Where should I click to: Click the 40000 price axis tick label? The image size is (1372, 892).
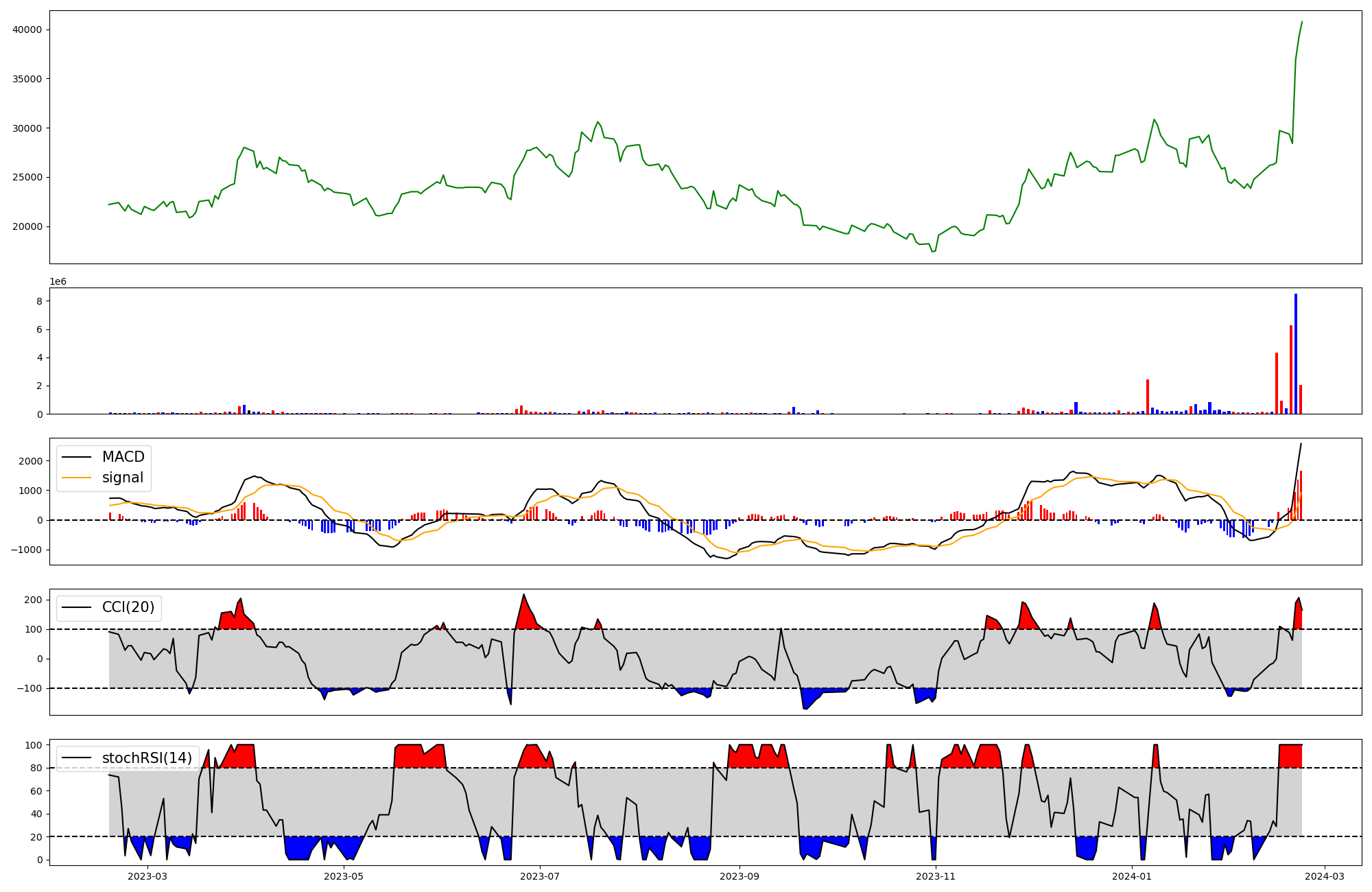pos(27,30)
